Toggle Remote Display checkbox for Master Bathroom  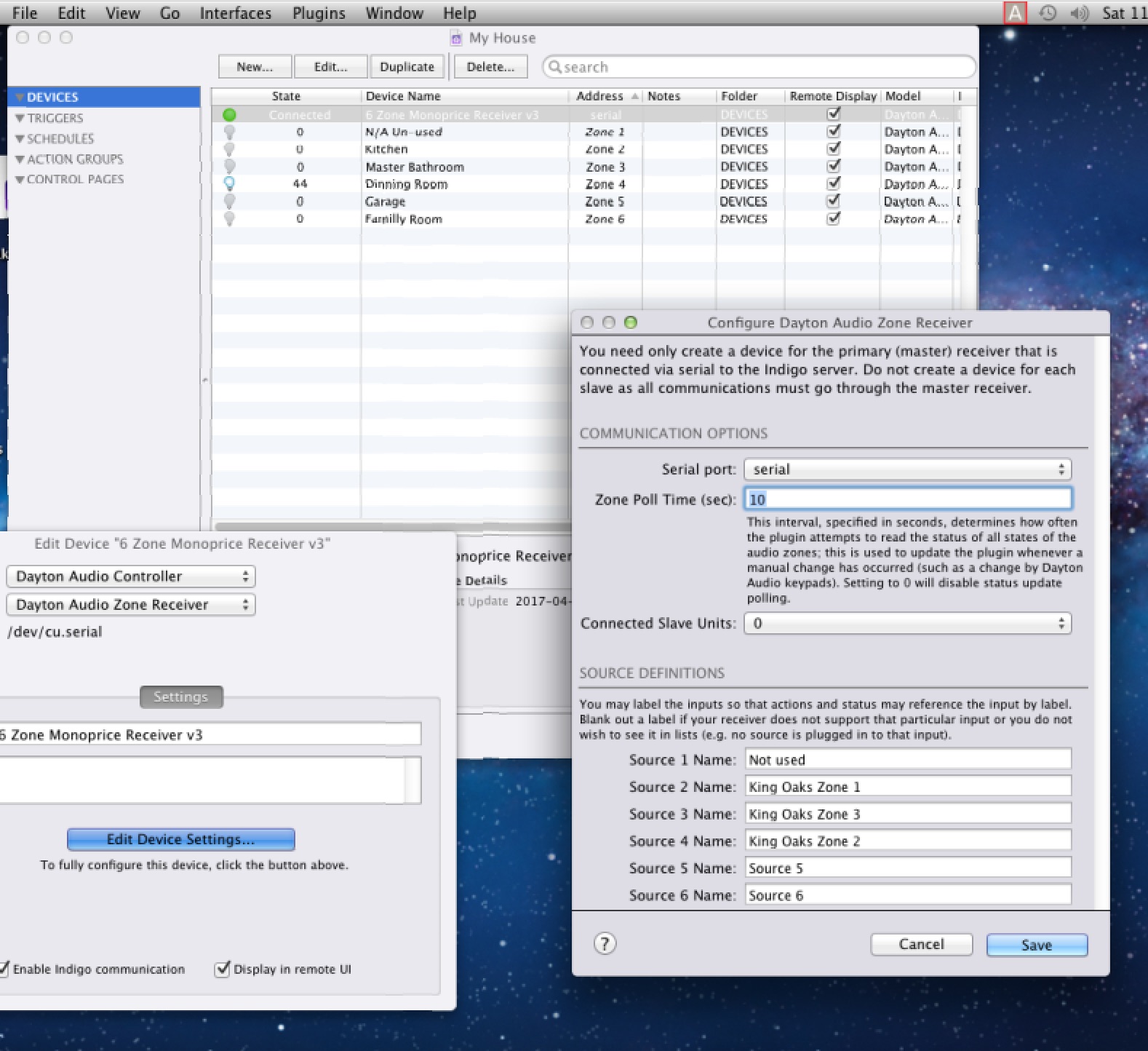click(x=834, y=166)
